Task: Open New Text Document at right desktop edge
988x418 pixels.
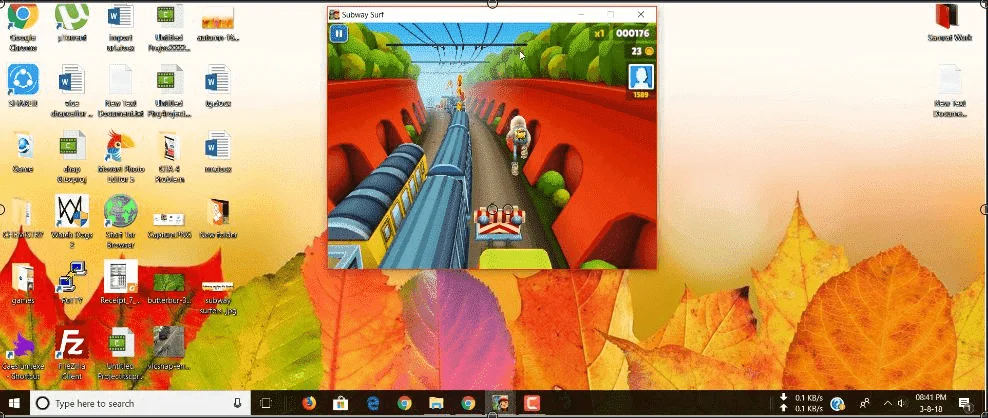Action: 950,91
